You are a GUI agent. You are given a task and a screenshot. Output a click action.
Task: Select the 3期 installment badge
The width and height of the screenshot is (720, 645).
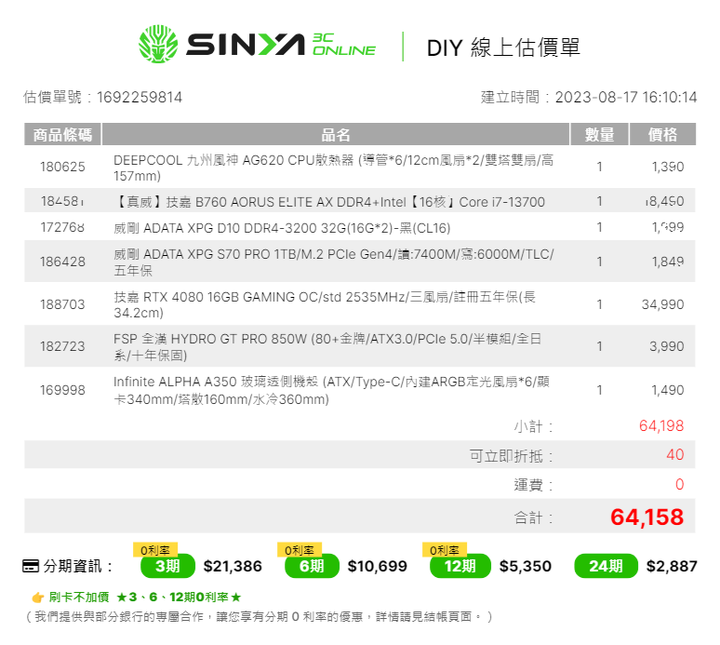[x=168, y=566]
